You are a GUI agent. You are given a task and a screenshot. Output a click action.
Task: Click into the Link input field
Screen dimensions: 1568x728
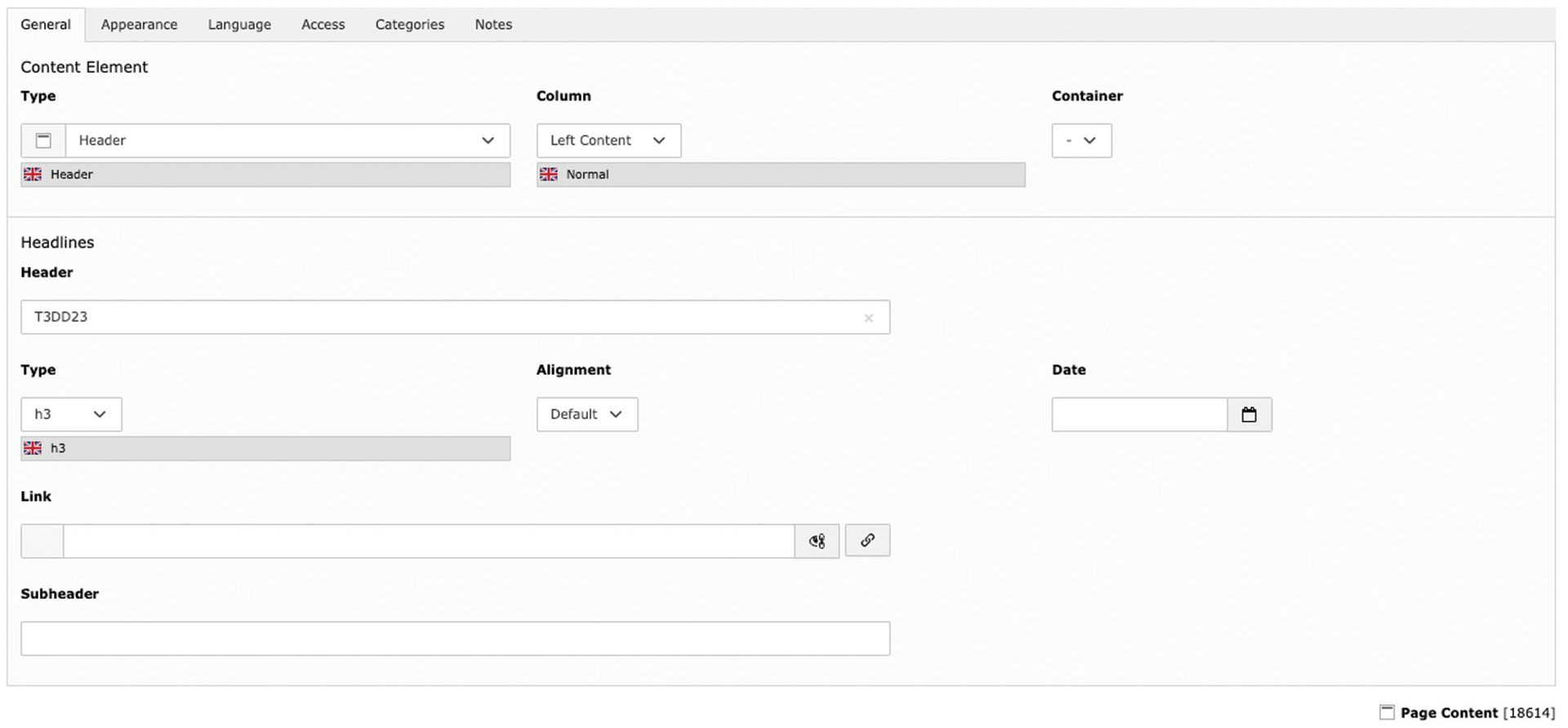tap(429, 541)
